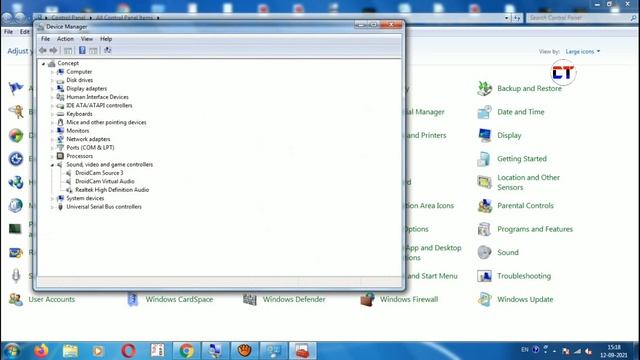Open Display settings in Control Panel
This screenshot has height=360, width=640.
(509, 135)
